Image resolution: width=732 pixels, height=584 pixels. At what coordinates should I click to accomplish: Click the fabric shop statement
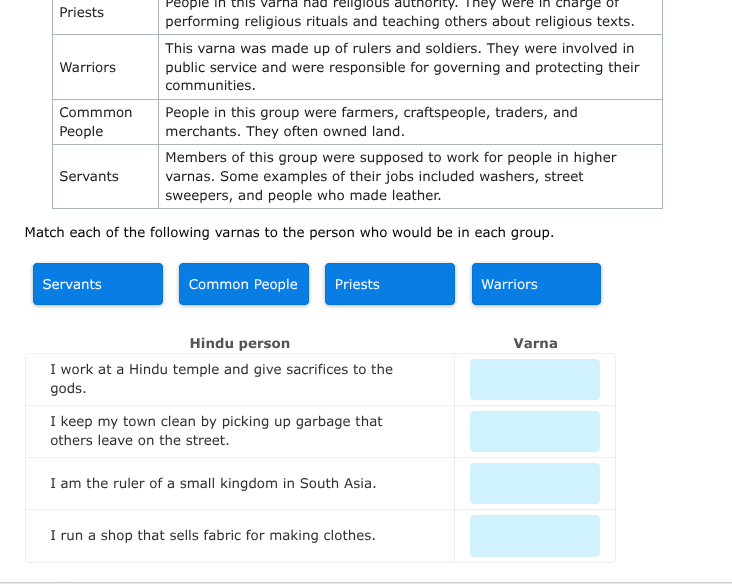213,535
